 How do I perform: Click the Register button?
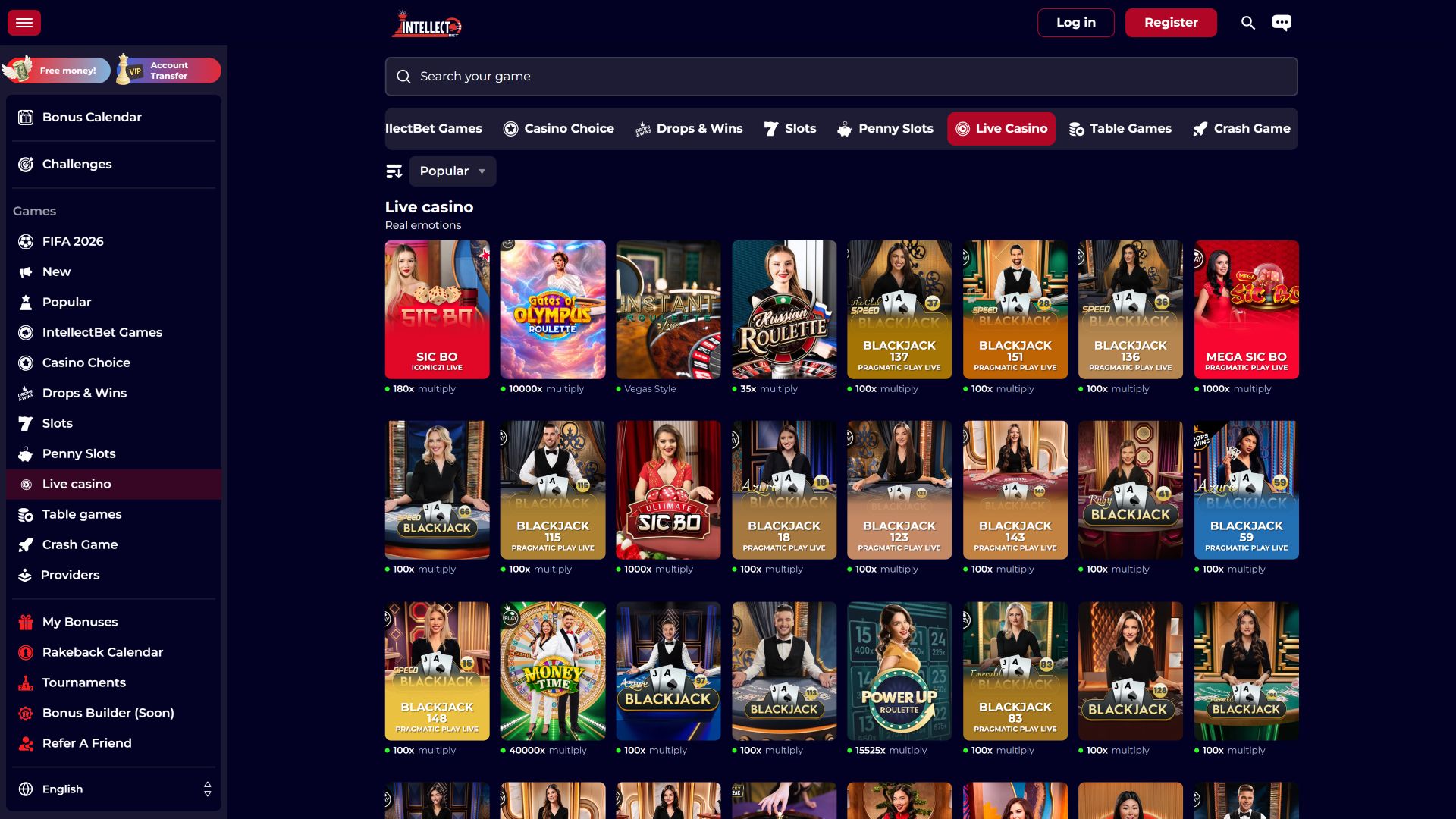1171,23
